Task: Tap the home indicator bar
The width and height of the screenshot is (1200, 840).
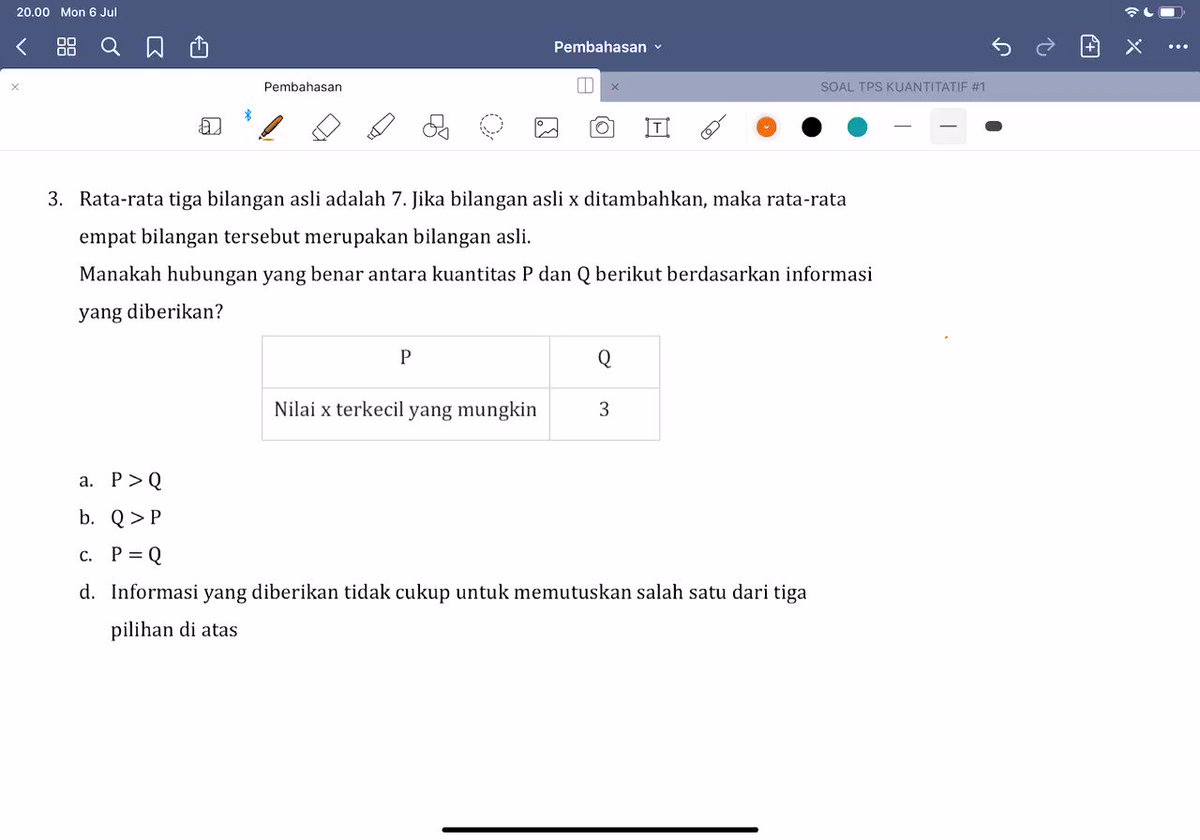Action: (600, 829)
